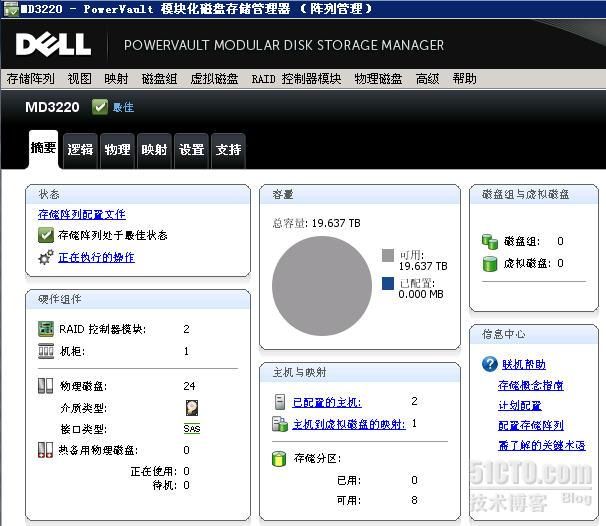Click the host-to-virtual-disk mapping icon
This screenshot has width=606, height=526.
point(280,424)
